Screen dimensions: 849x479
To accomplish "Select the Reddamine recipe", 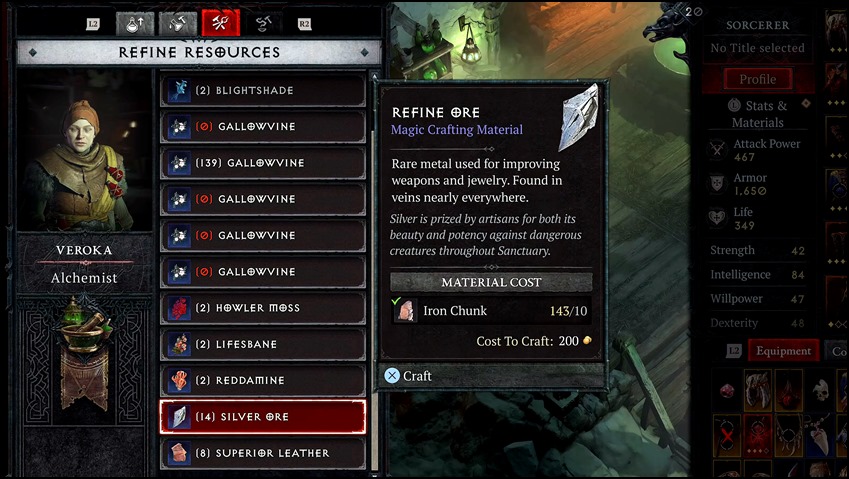I will pos(263,380).
